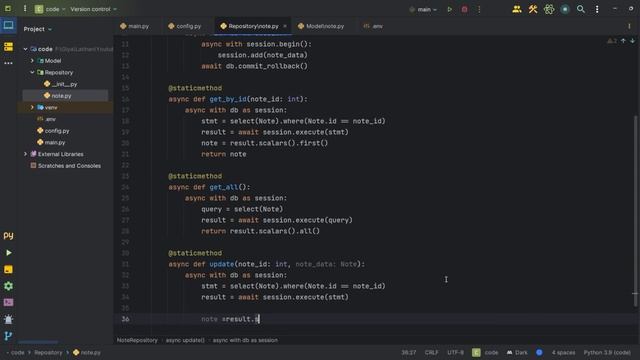
Task: Click the editor vertical scrollbar
Action: click(x=635, y=210)
